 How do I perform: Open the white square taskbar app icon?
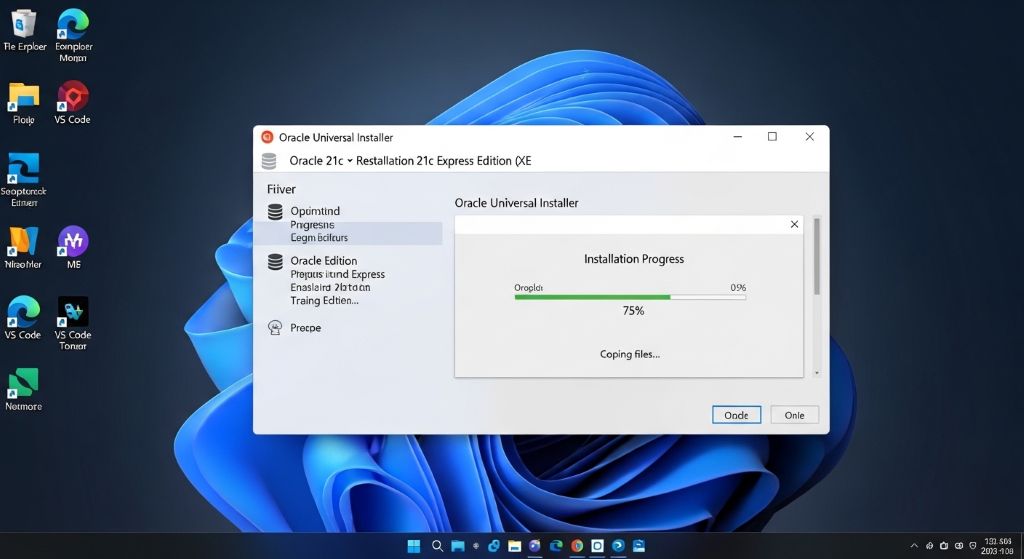pyautogui.click(x=597, y=546)
